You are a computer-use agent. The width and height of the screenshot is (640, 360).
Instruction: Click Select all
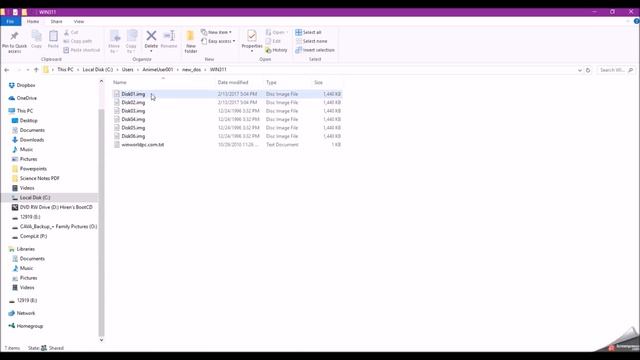click(308, 32)
